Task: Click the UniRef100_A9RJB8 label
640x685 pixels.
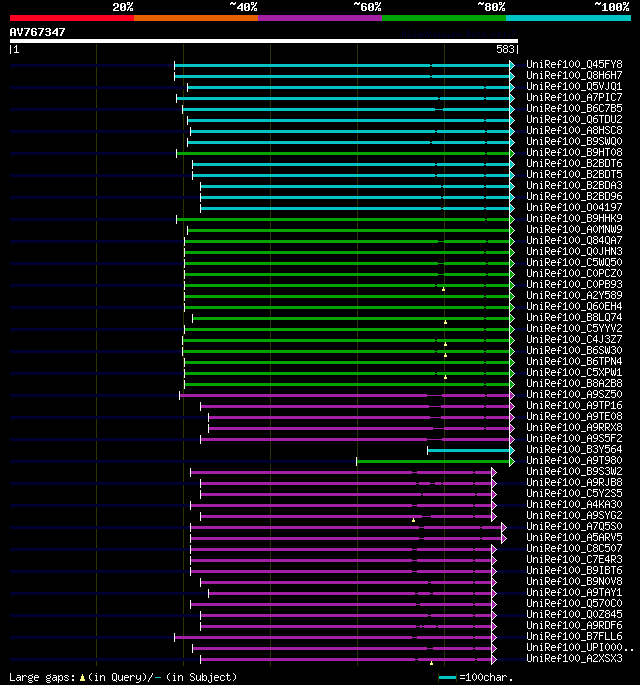Action: pyautogui.click(x=574, y=482)
